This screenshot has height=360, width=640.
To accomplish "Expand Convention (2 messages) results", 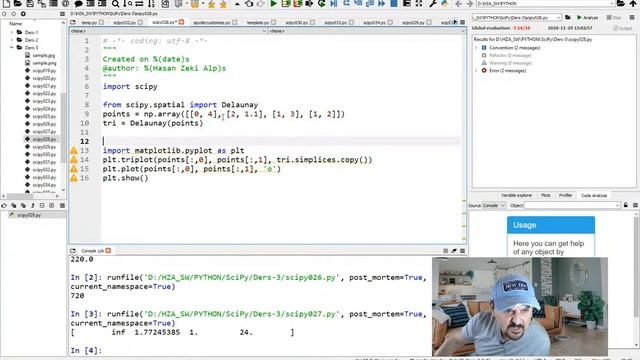I will coord(476,48).
